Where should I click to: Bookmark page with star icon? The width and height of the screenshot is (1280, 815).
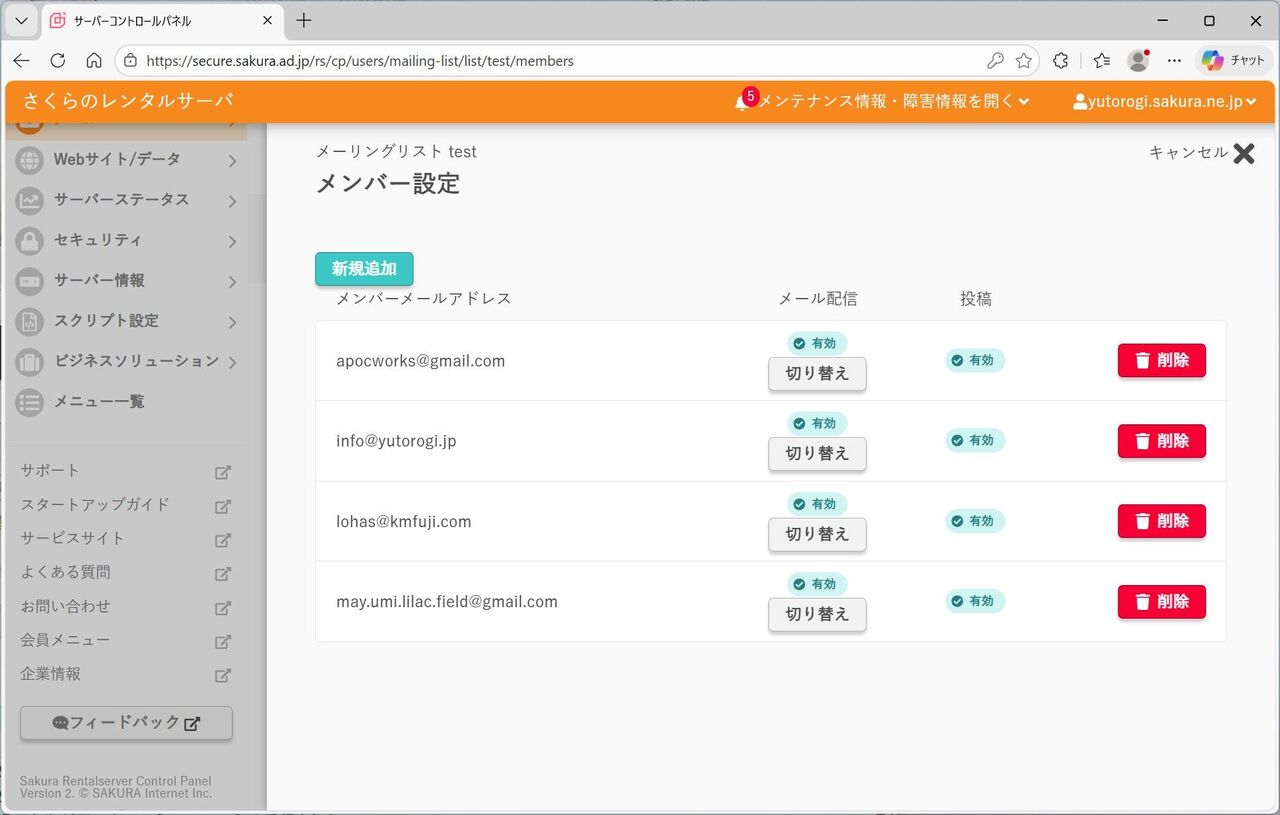pos(1023,60)
